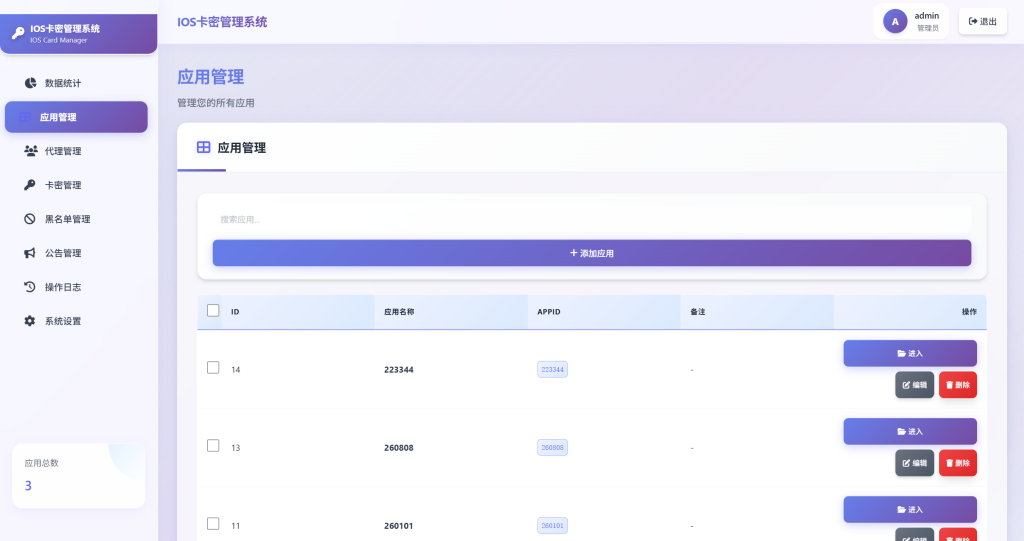The width and height of the screenshot is (1024, 541).
Task: View 操作日志 page
Action: (76, 287)
